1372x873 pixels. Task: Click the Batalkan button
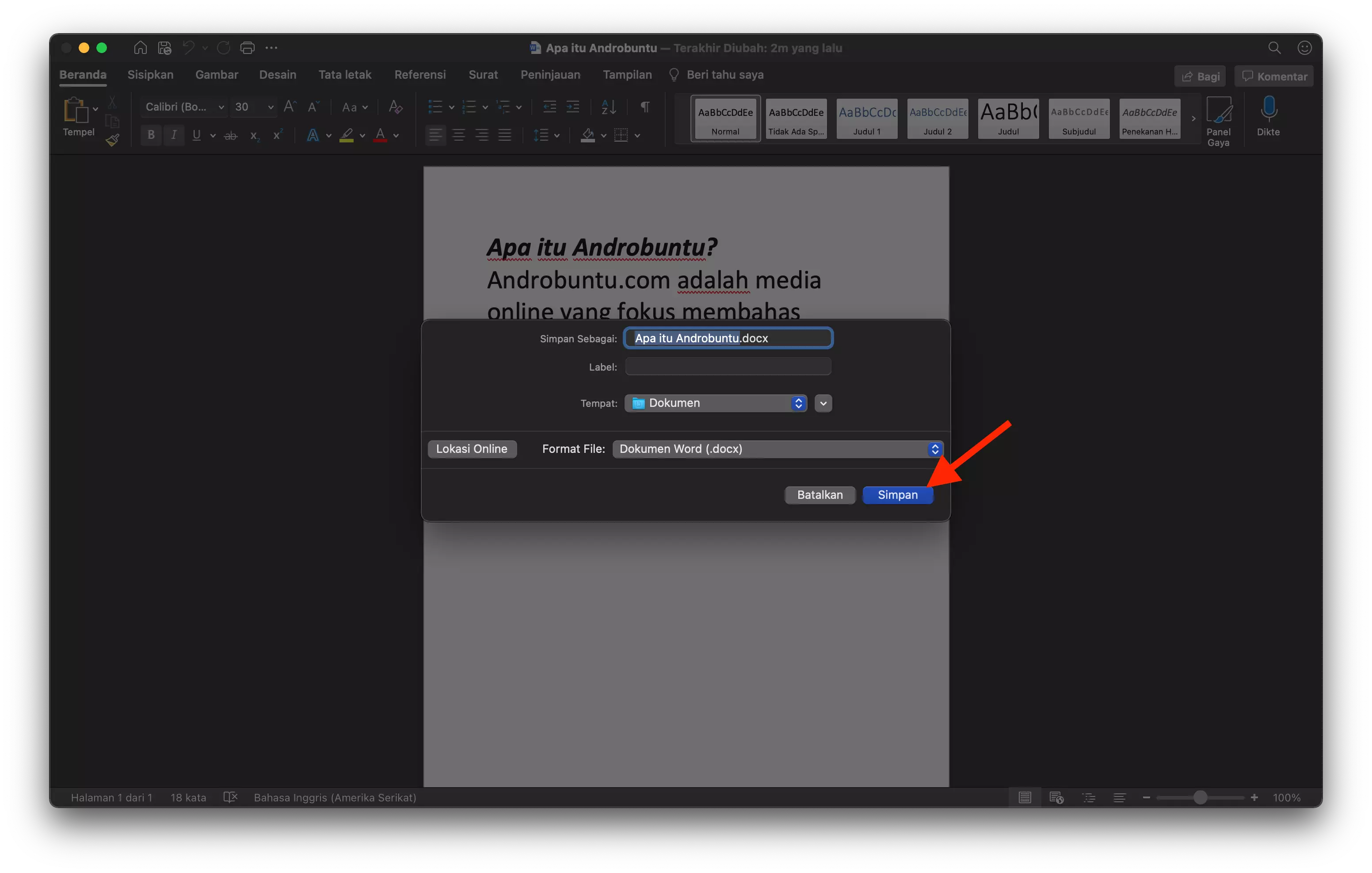click(x=819, y=495)
